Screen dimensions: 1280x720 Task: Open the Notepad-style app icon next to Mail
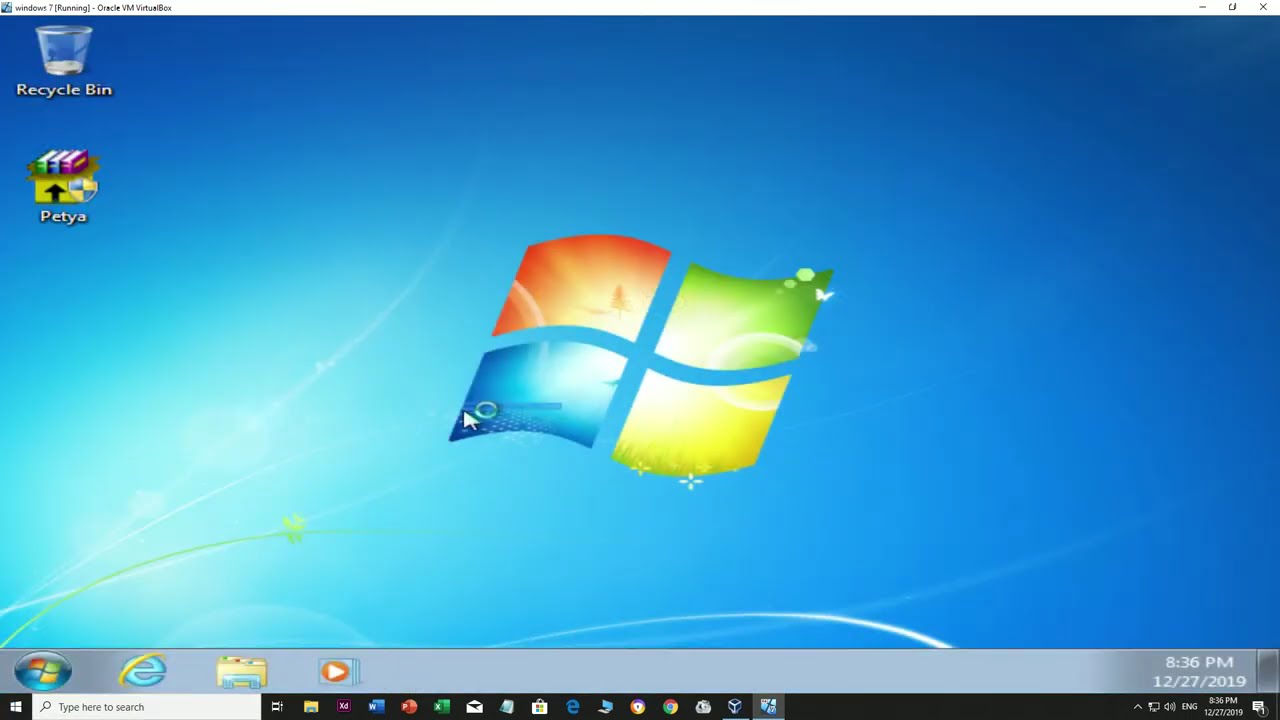[507, 707]
